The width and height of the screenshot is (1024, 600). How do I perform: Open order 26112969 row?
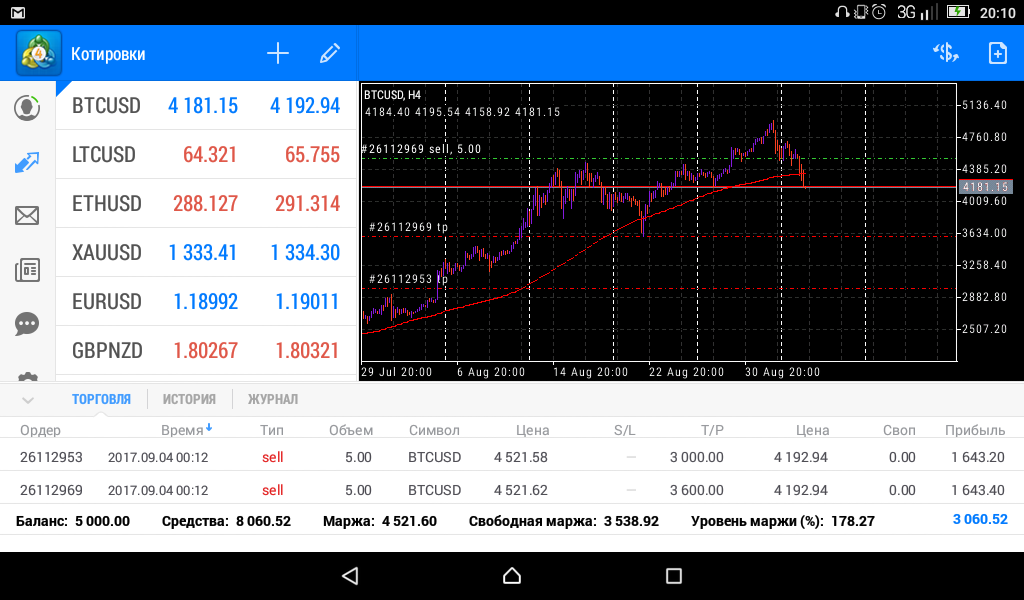512,490
